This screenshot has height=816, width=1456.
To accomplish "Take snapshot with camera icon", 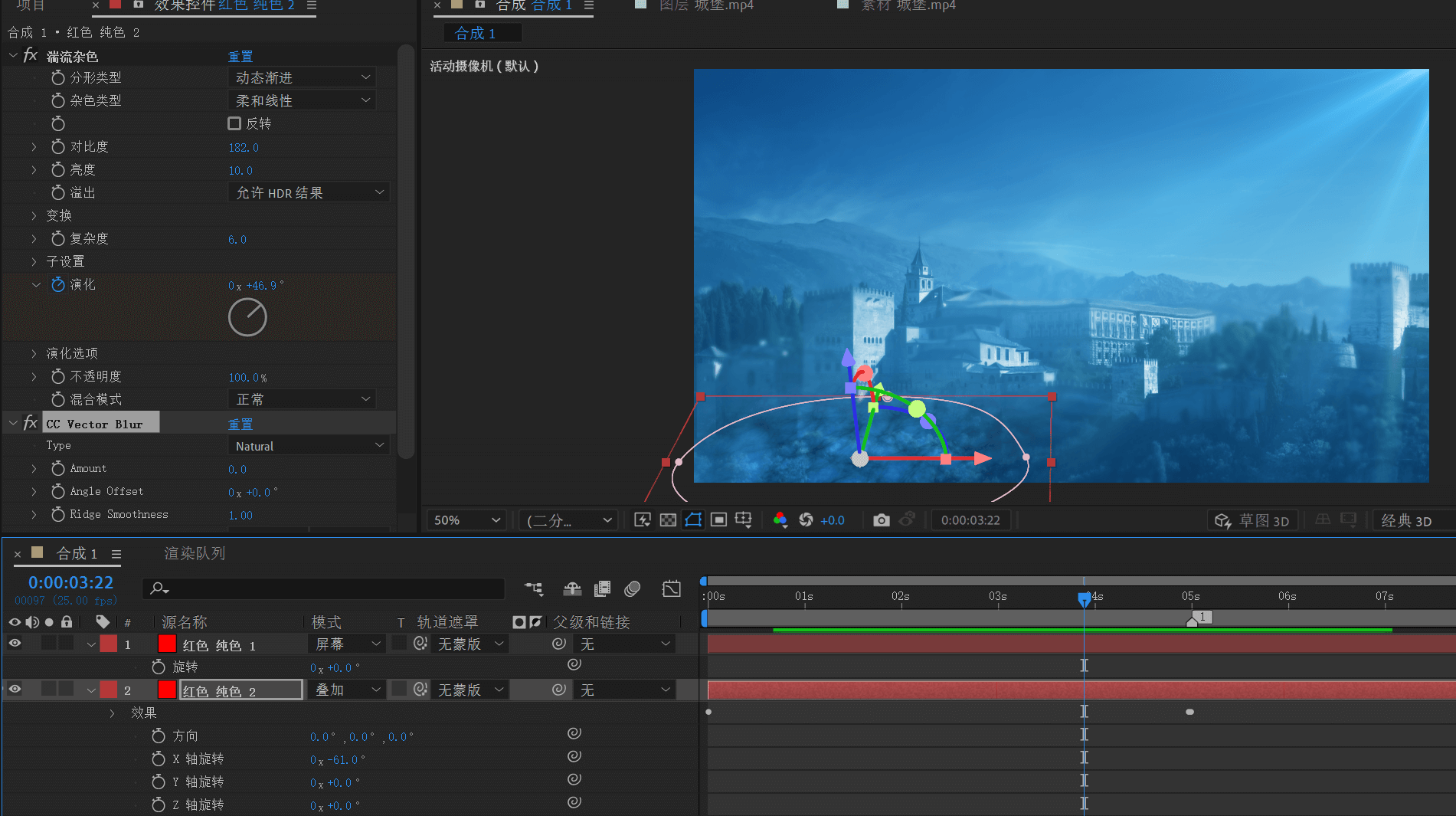I will (882, 520).
